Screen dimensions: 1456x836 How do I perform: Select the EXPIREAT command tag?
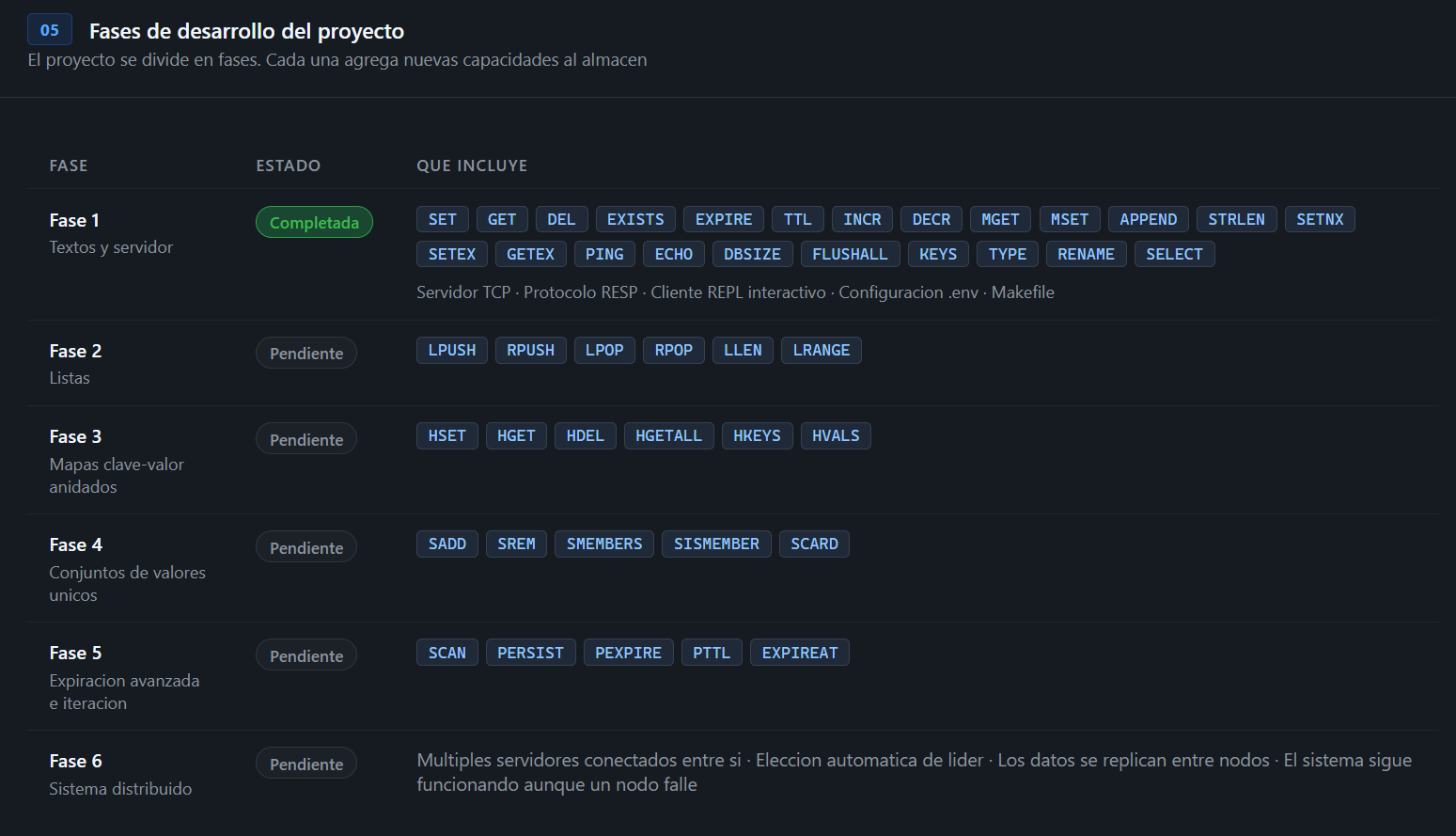(x=800, y=653)
